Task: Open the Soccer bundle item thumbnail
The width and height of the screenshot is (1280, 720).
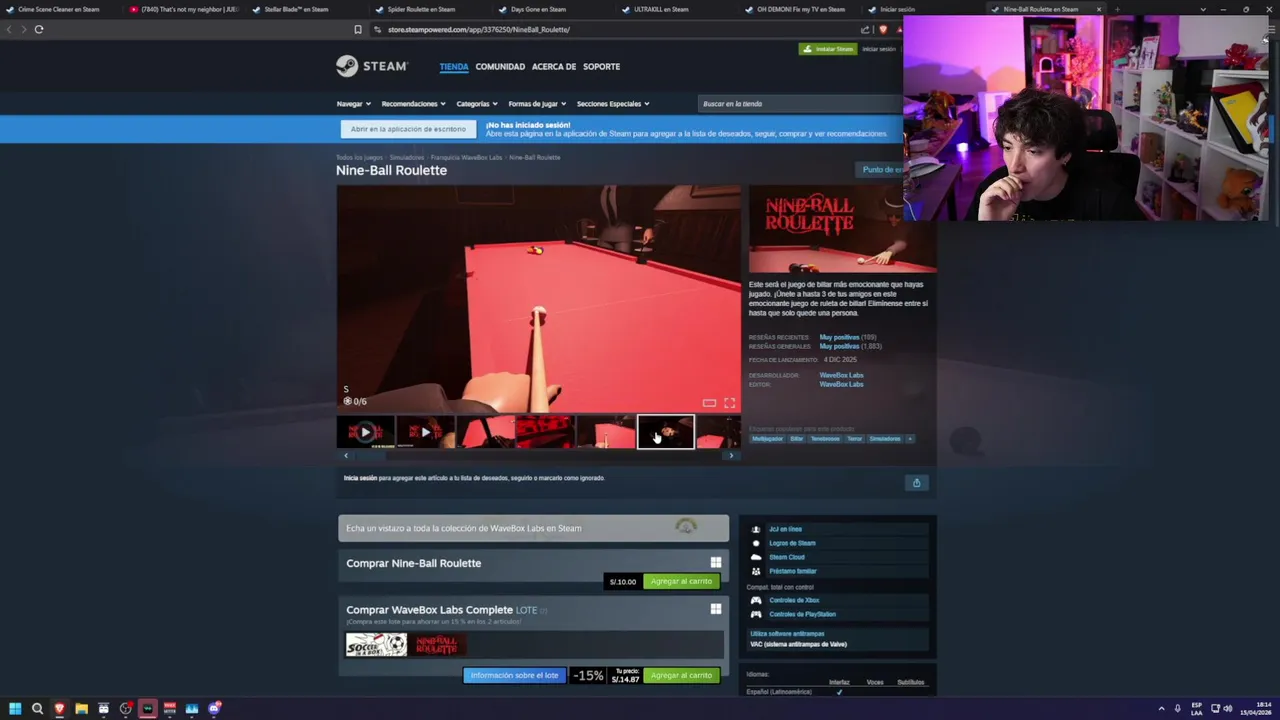Action: point(376,645)
